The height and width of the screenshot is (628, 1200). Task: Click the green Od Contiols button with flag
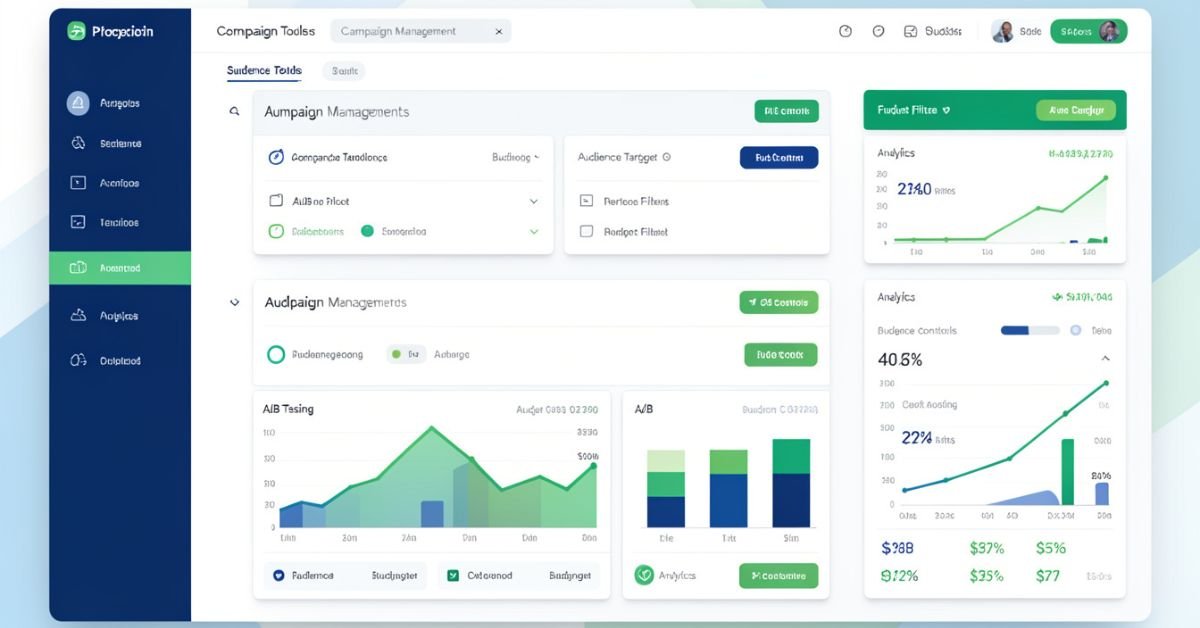tap(779, 302)
